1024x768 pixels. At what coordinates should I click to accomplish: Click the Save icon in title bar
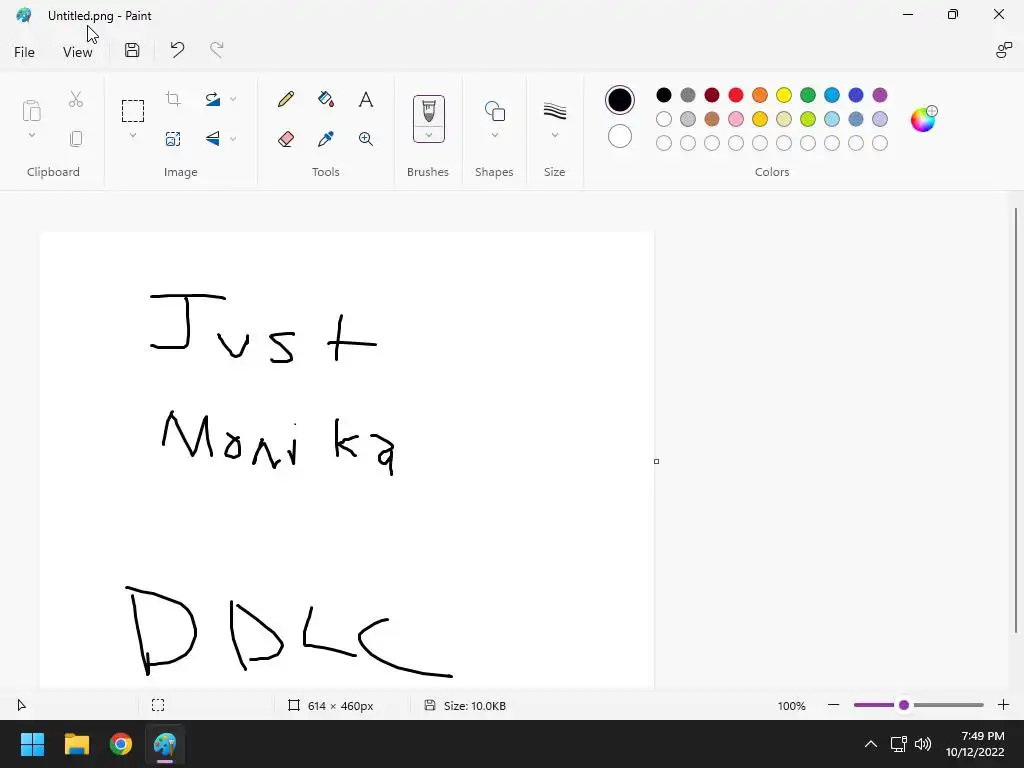coord(132,50)
